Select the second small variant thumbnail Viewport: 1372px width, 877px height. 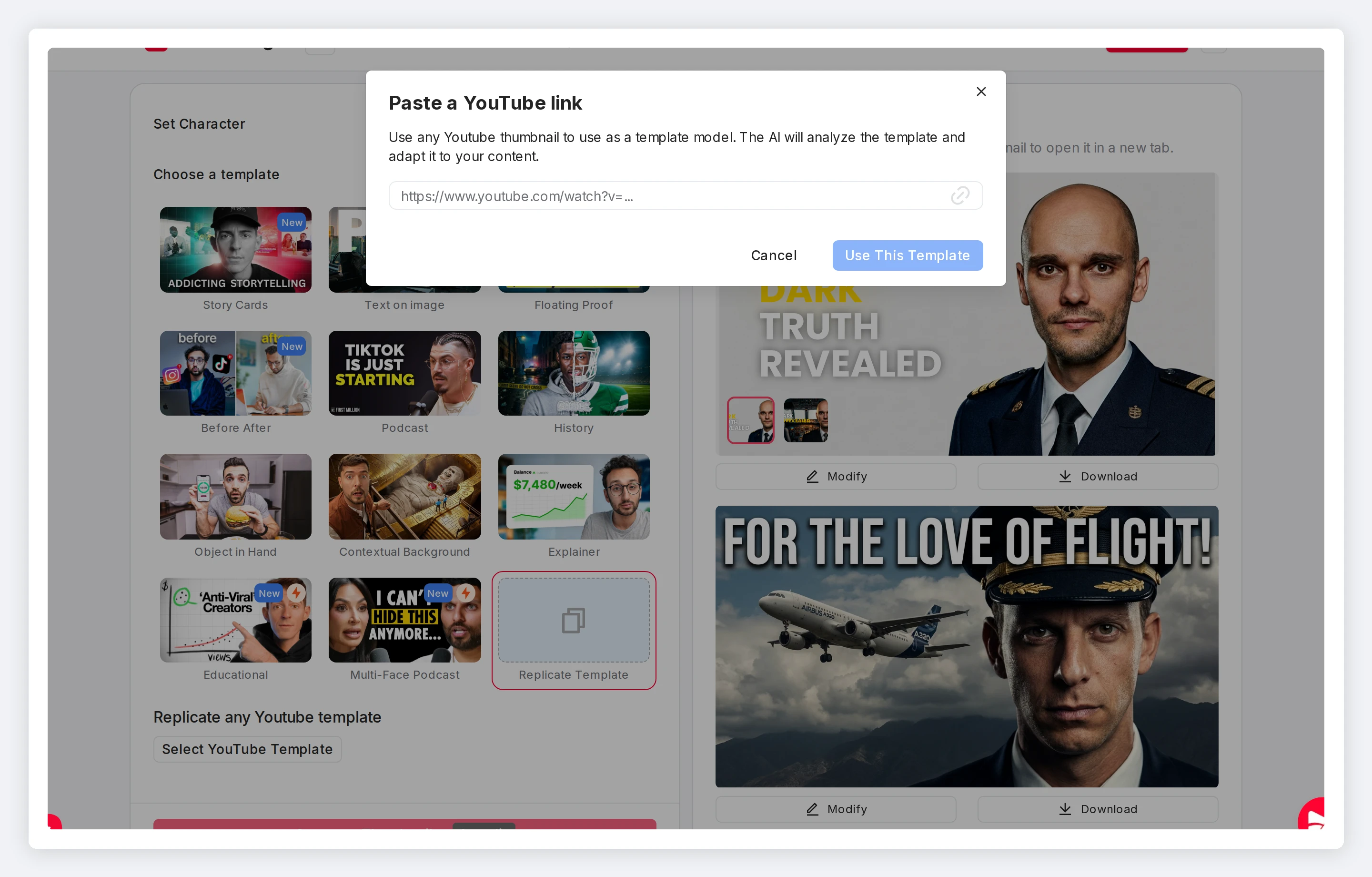coord(805,420)
